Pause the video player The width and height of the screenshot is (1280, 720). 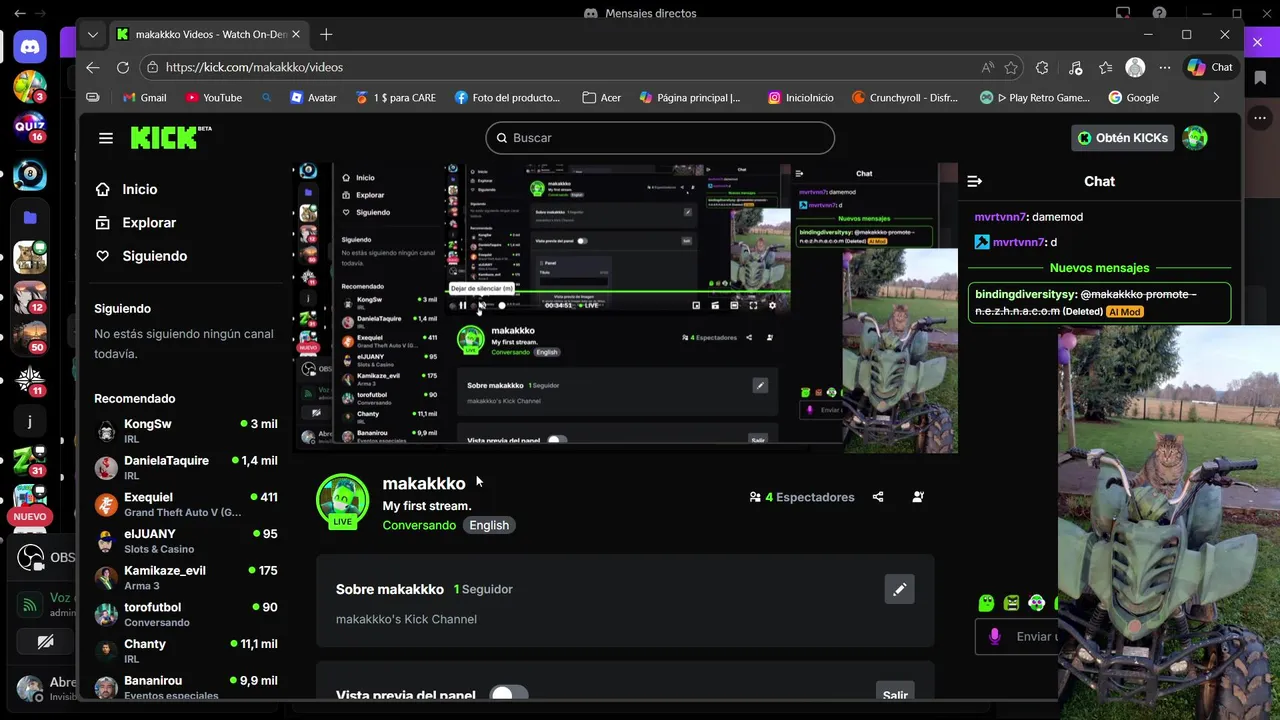click(462, 305)
